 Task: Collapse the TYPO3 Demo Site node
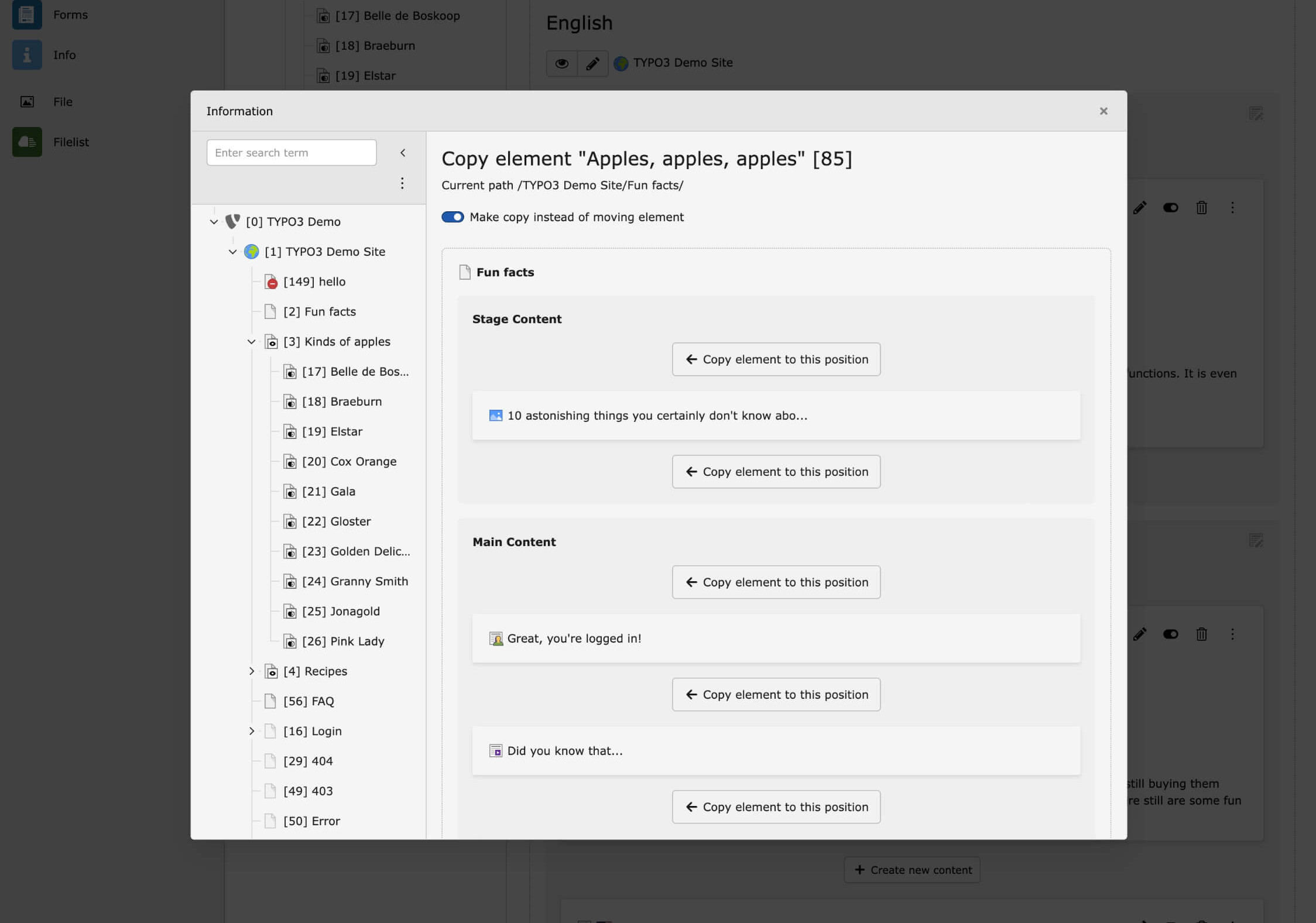coord(233,252)
